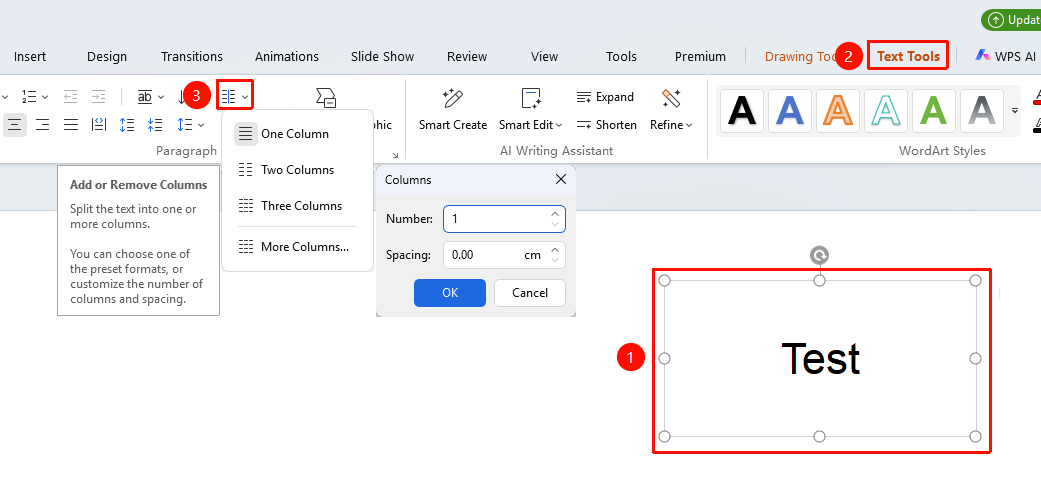Click Cancel in the Columns dialog
The width and height of the screenshot is (1041, 497).
(530, 293)
